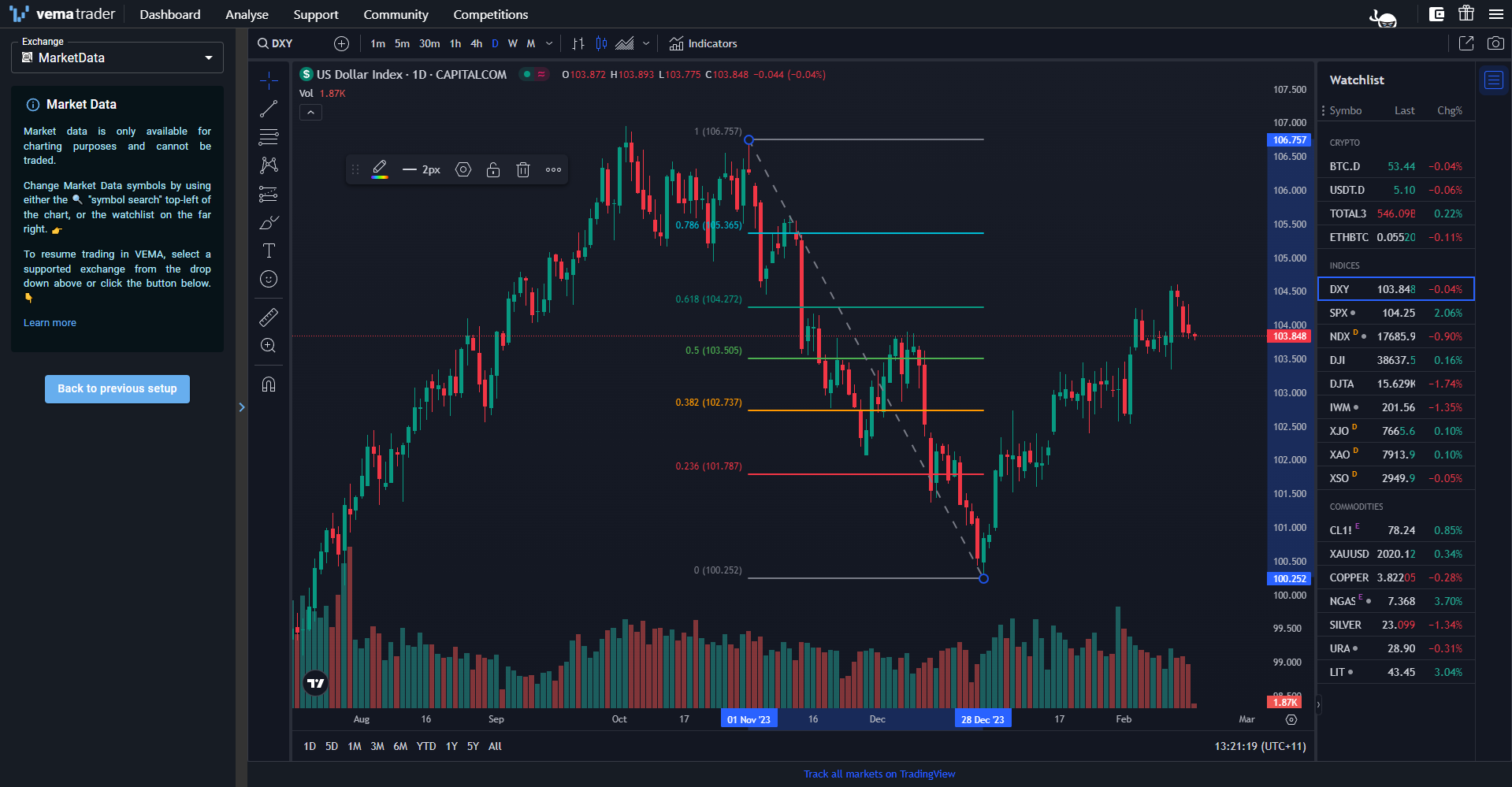Open more options for the drawing

pyautogui.click(x=554, y=169)
